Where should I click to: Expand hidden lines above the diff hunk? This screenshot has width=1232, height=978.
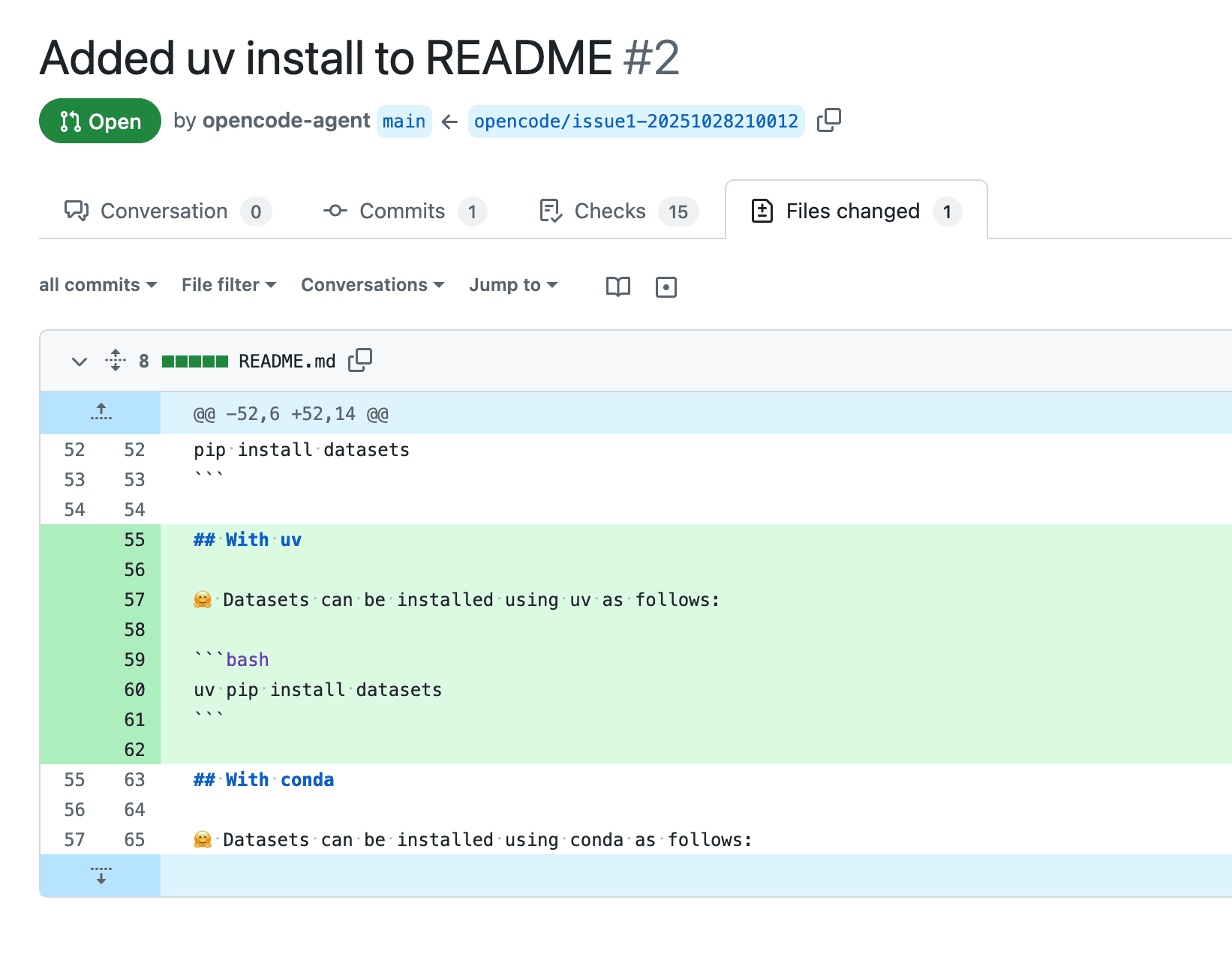coord(101,412)
